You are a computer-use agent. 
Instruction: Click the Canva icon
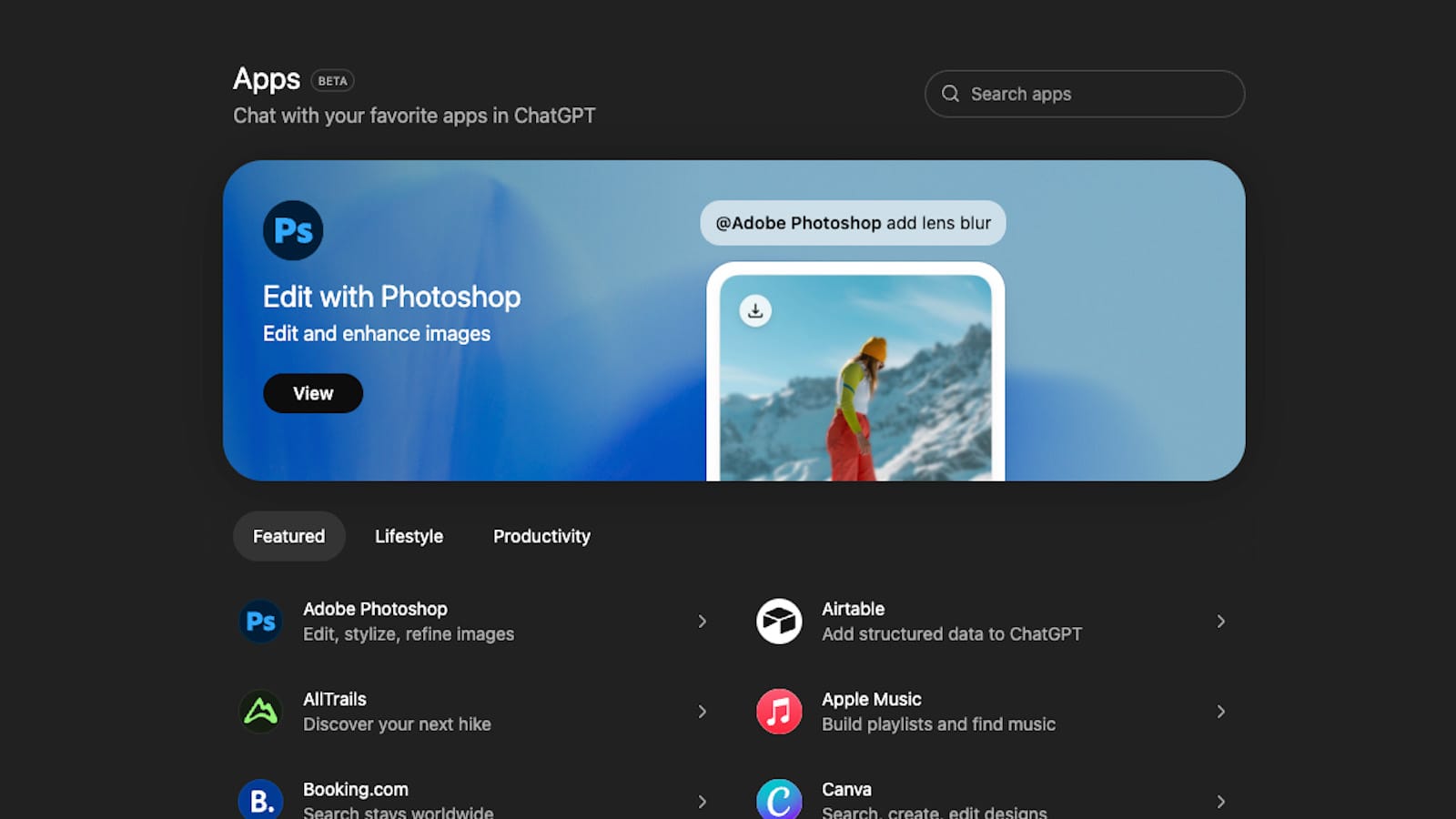[779, 800]
